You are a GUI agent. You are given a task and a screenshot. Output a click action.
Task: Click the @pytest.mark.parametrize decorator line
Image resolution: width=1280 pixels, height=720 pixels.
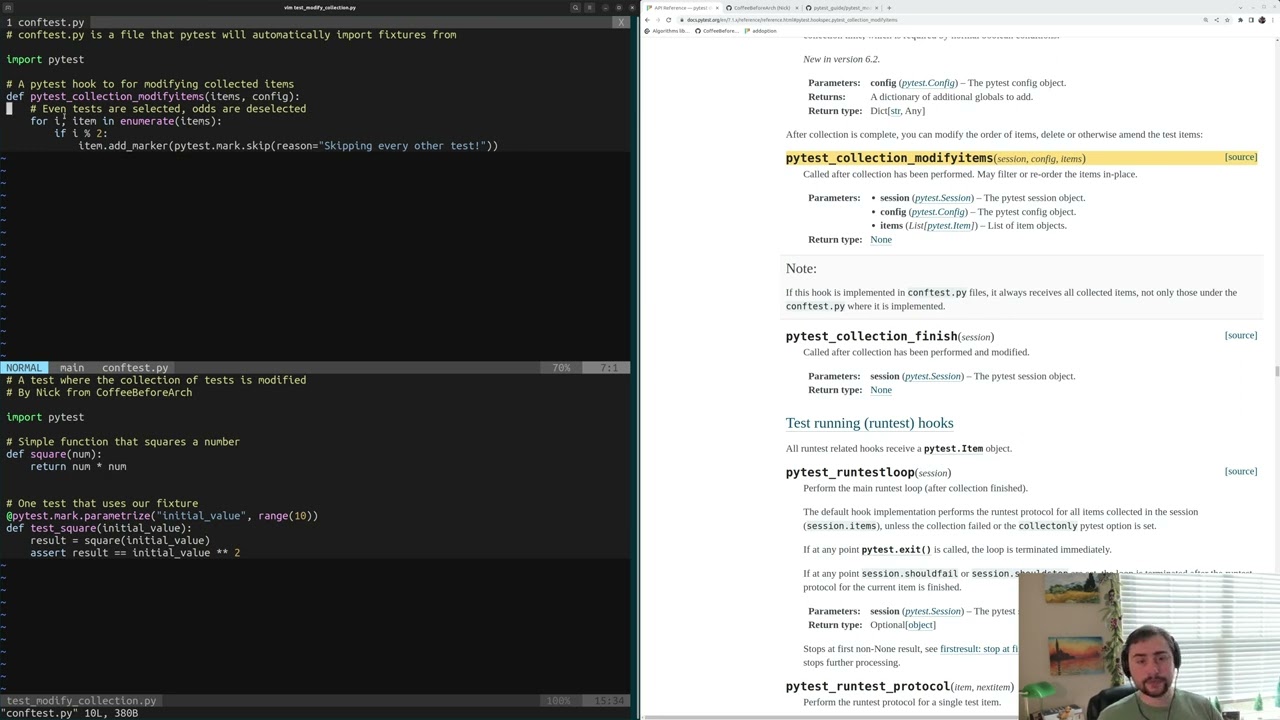162,516
